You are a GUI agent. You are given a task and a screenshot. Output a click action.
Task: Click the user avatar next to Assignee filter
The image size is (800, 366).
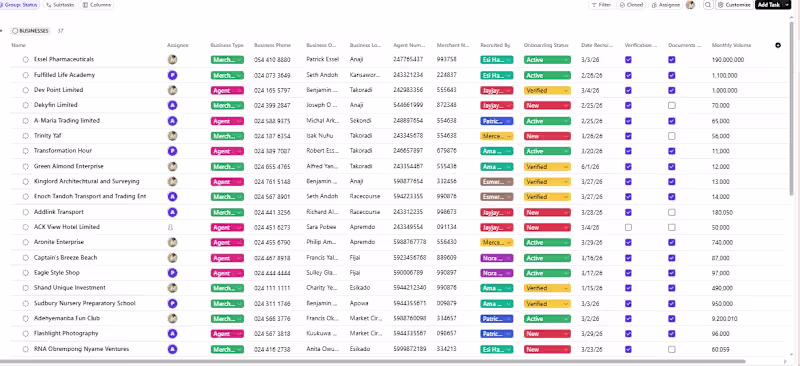(x=690, y=5)
